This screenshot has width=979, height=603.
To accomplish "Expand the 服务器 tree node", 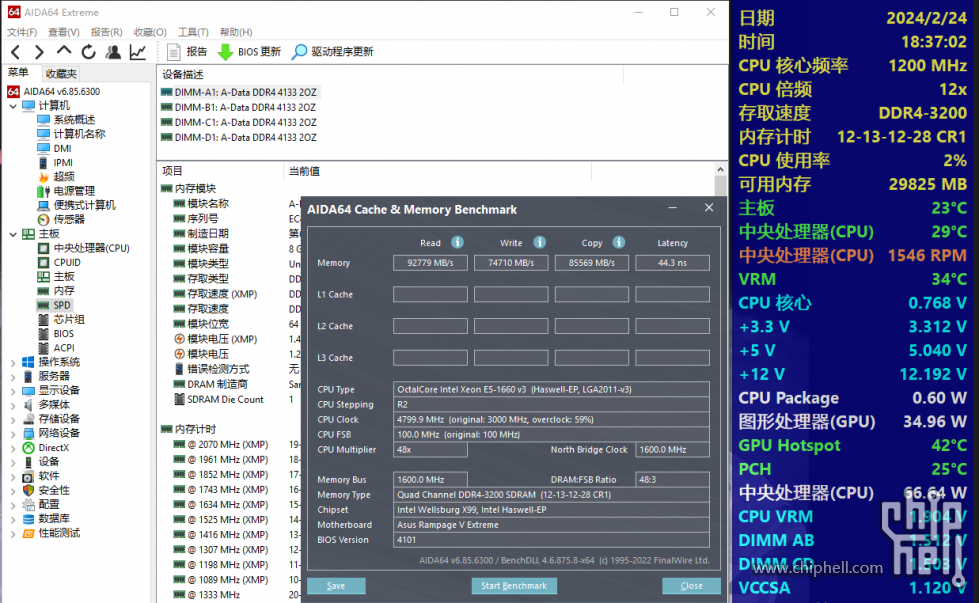I will pyautogui.click(x=13, y=376).
